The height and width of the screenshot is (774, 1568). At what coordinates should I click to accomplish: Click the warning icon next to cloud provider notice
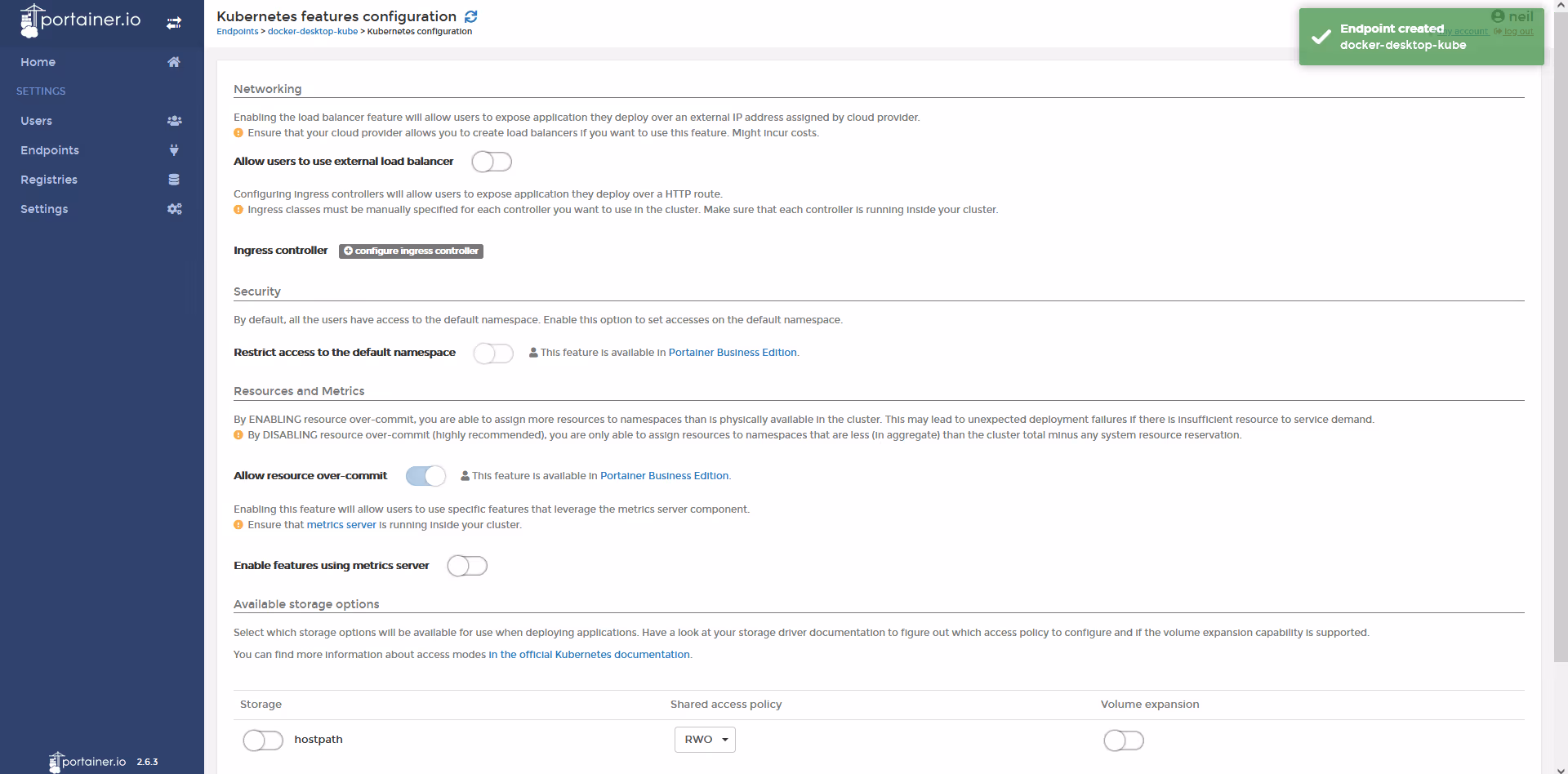pos(238,133)
